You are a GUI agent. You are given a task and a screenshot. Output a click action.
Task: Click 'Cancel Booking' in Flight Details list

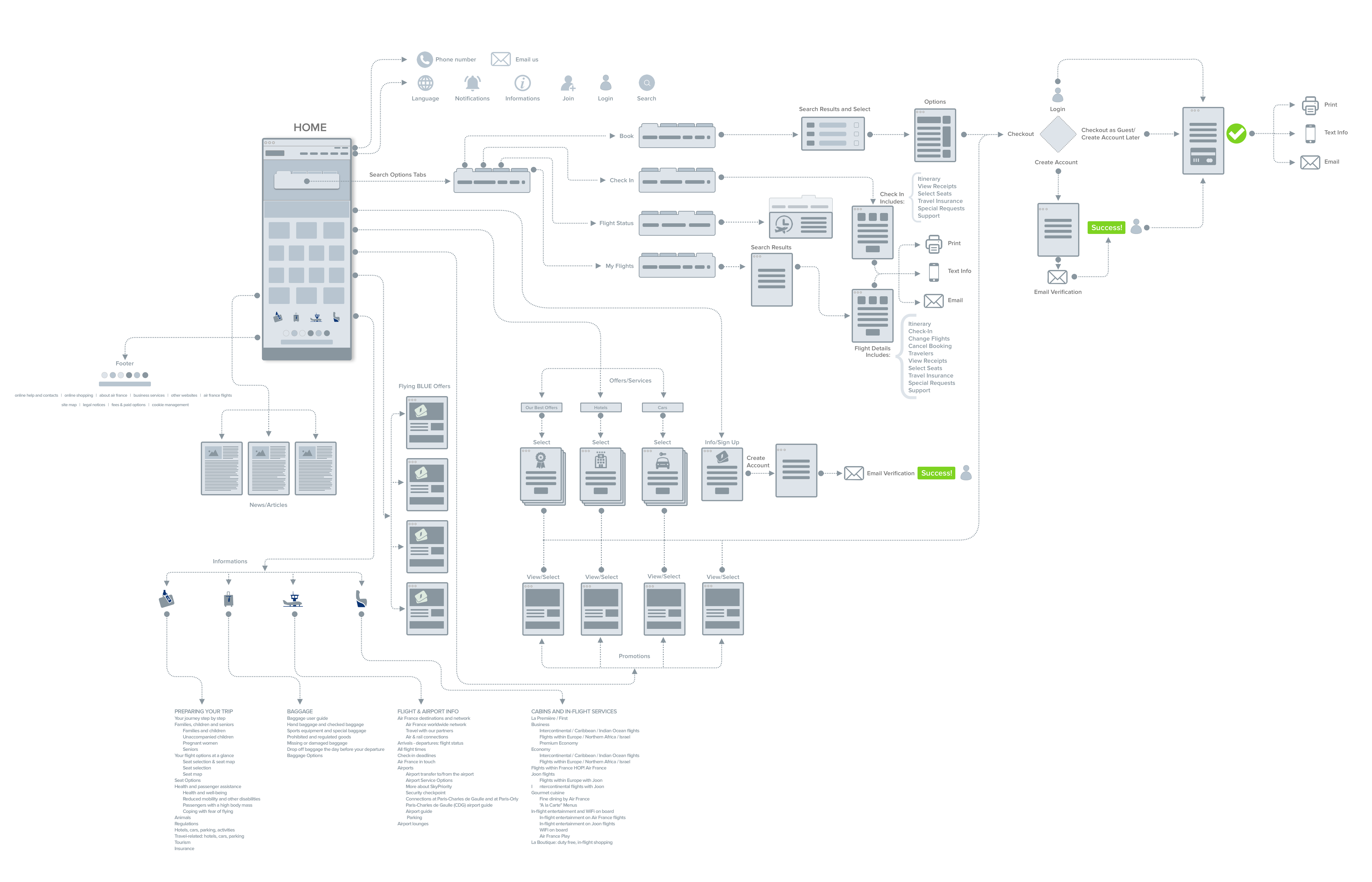click(x=929, y=346)
